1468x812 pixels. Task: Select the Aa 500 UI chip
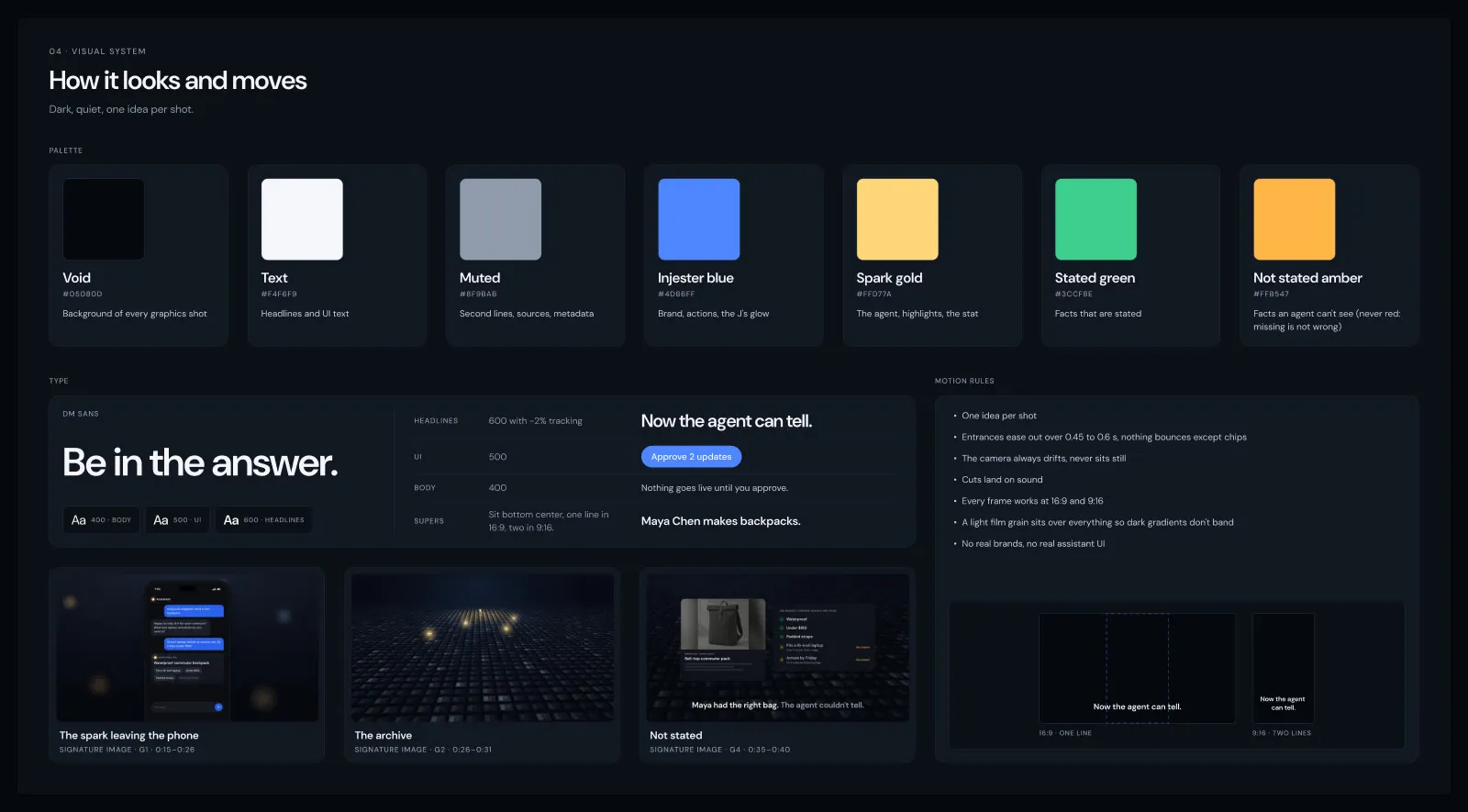[177, 520]
